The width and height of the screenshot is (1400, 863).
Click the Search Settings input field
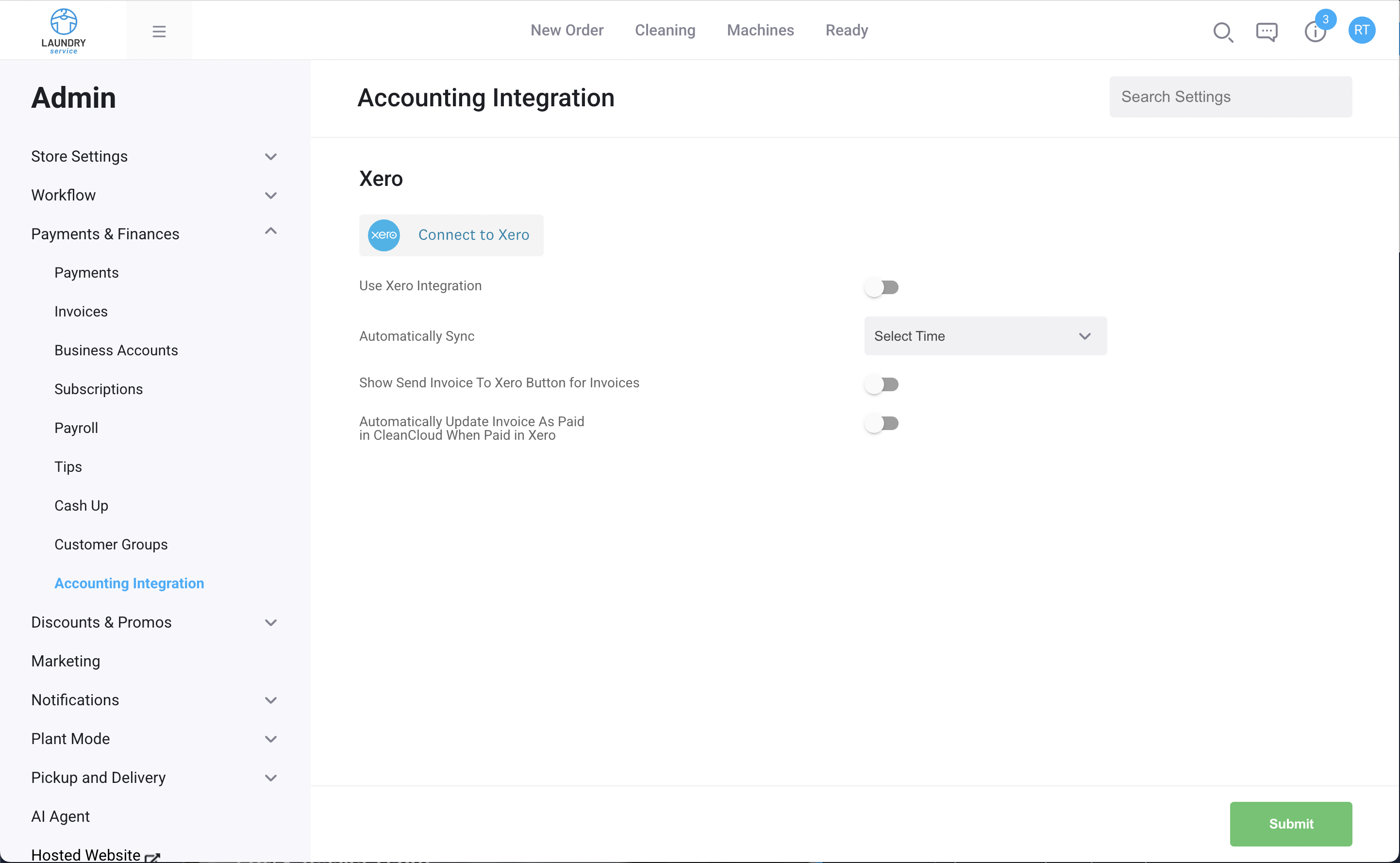click(x=1231, y=97)
